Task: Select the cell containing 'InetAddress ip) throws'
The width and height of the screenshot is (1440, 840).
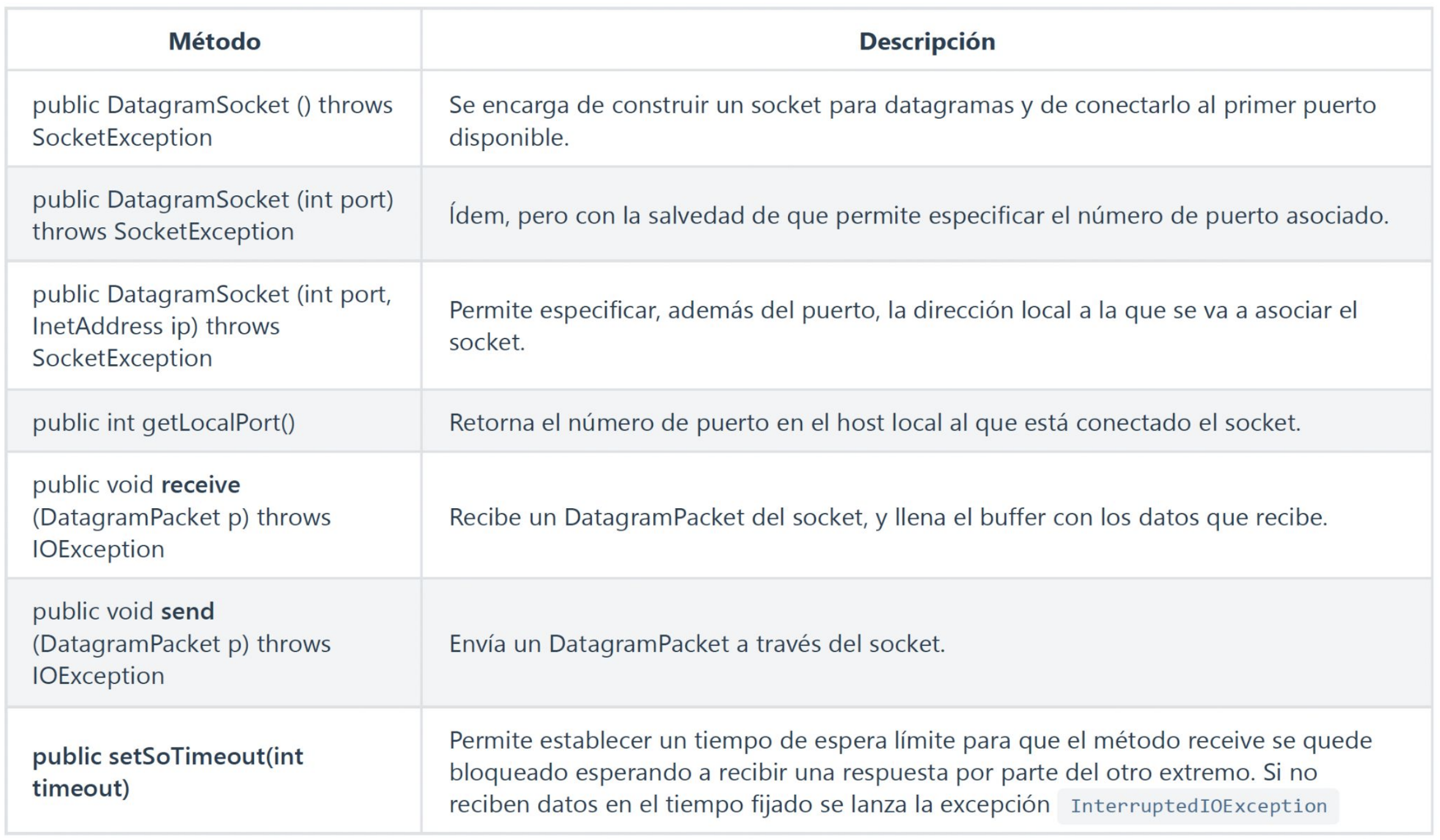Action: coord(214,326)
